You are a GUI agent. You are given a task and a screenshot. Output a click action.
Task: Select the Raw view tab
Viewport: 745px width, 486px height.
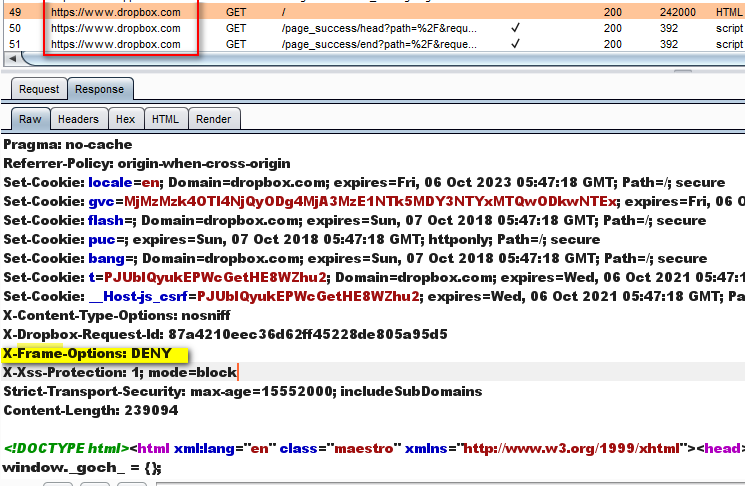pos(30,119)
